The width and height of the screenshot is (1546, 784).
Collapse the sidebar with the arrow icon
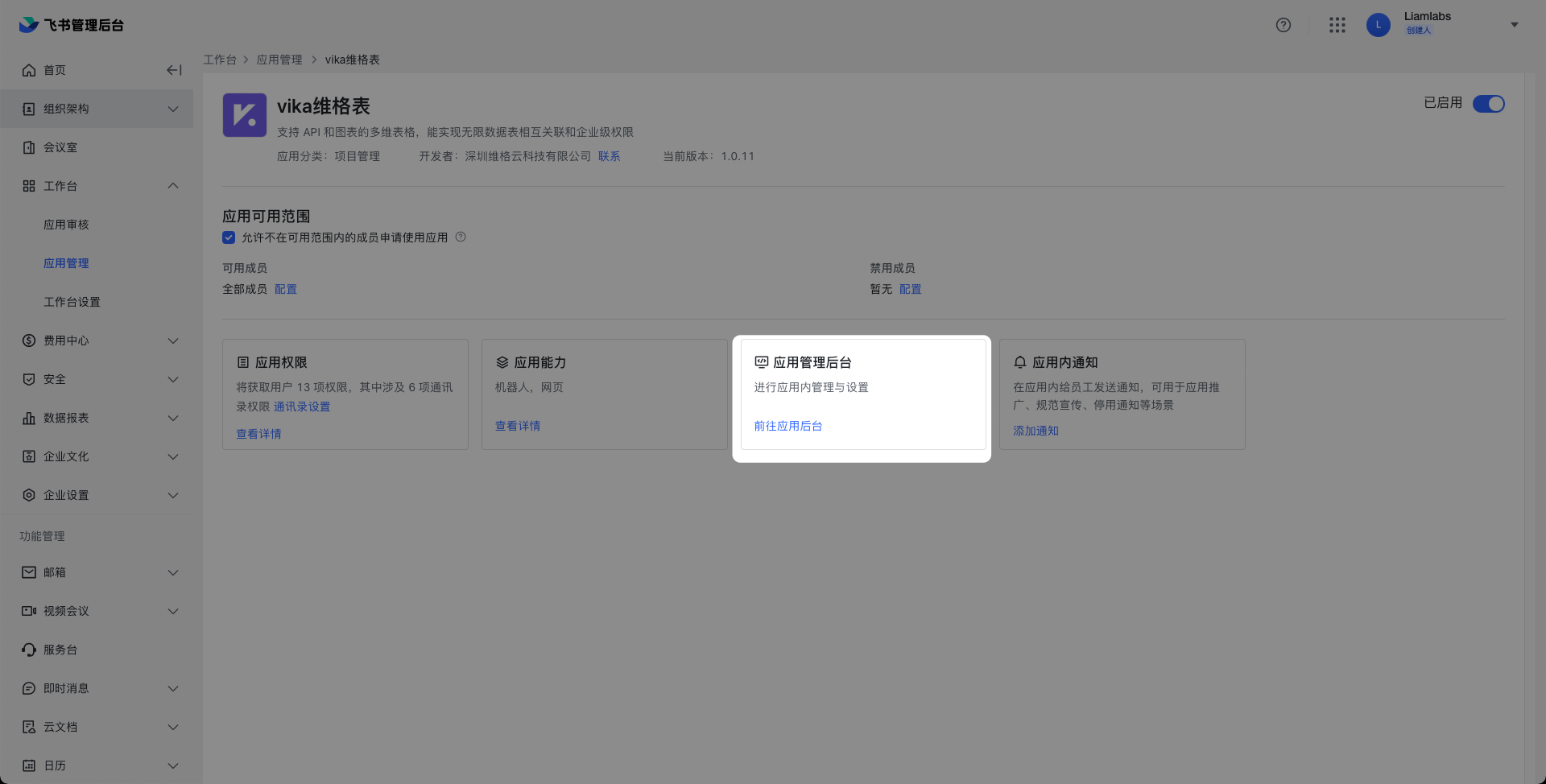[x=174, y=70]
